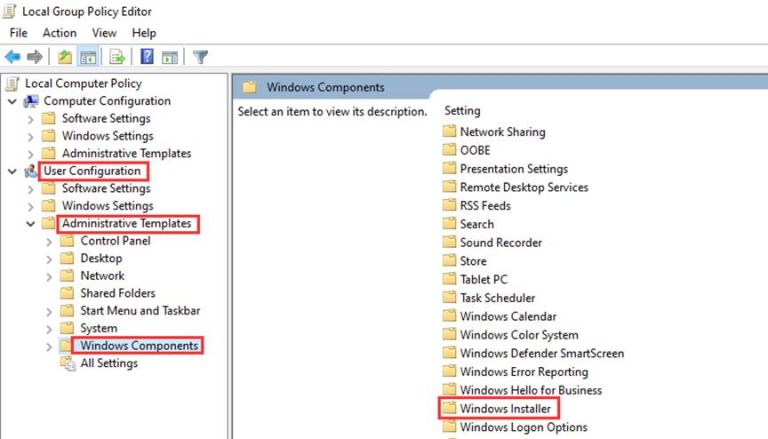Open the File menu

point(18,33)
